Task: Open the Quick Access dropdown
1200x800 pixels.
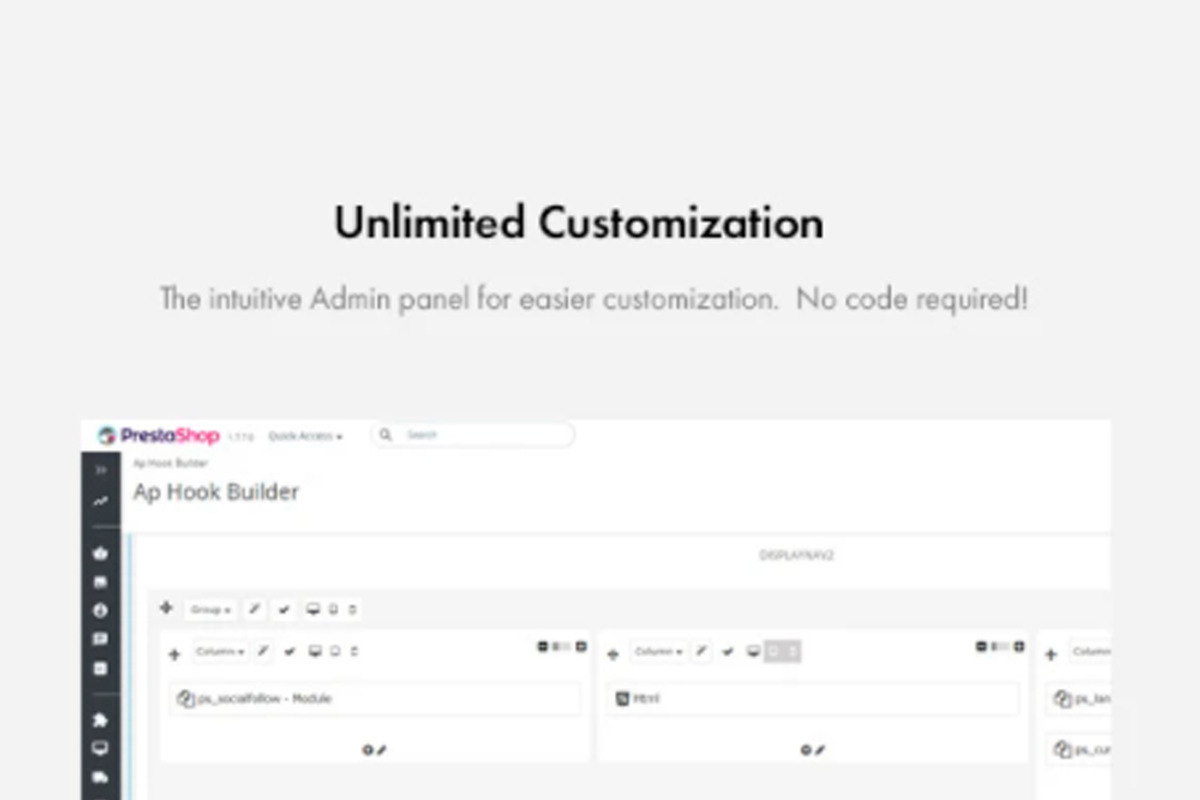Action: 305,436
